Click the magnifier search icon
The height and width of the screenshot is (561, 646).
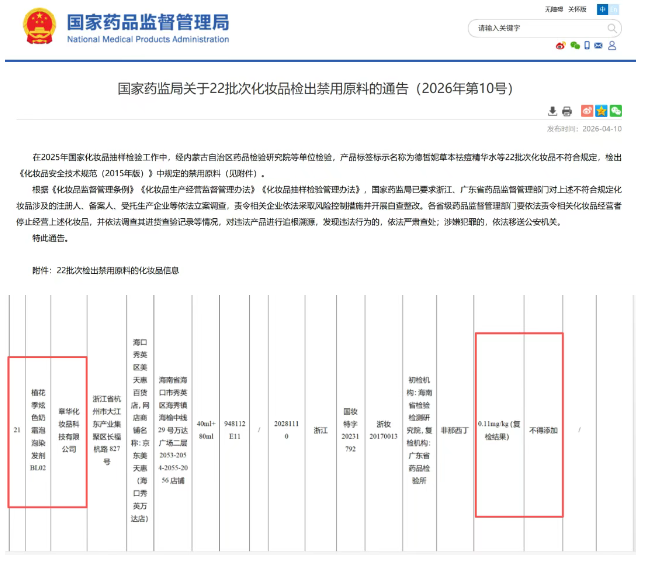pyautogui.click(x=612, y=28)
